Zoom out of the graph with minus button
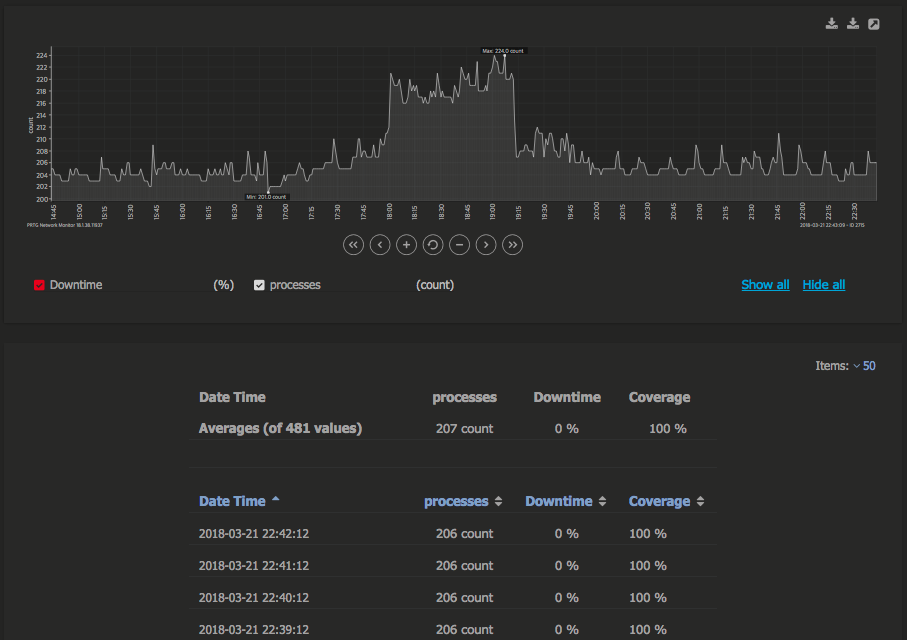 459,244
